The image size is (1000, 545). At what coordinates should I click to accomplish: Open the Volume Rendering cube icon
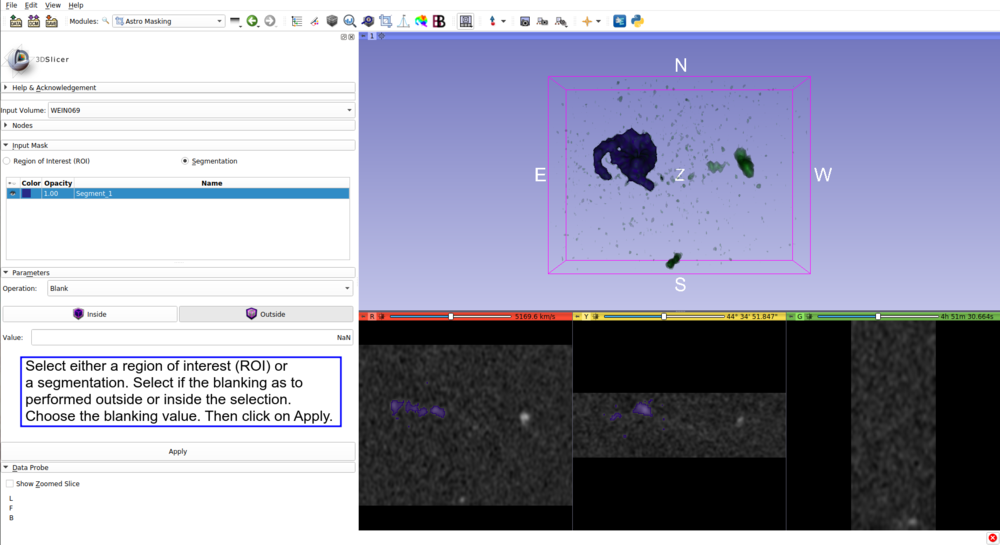tap(332, 21)
